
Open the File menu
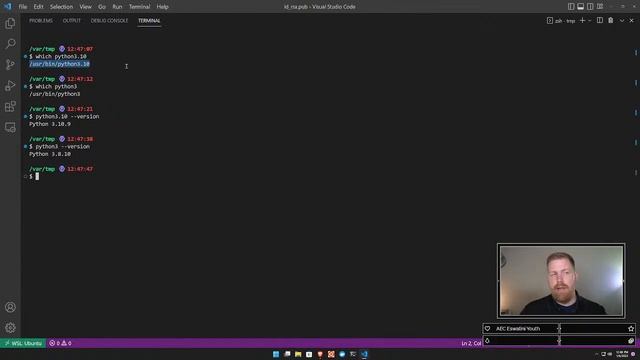tap(23, 7)
